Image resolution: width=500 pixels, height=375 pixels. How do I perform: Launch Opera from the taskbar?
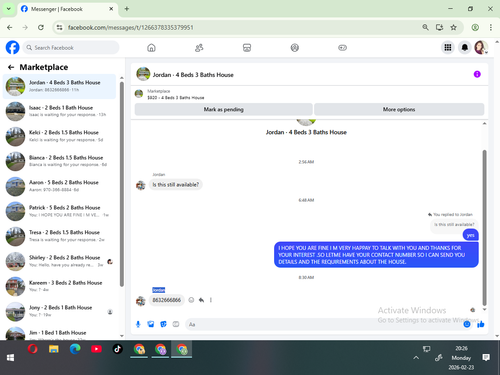point(32,349)
